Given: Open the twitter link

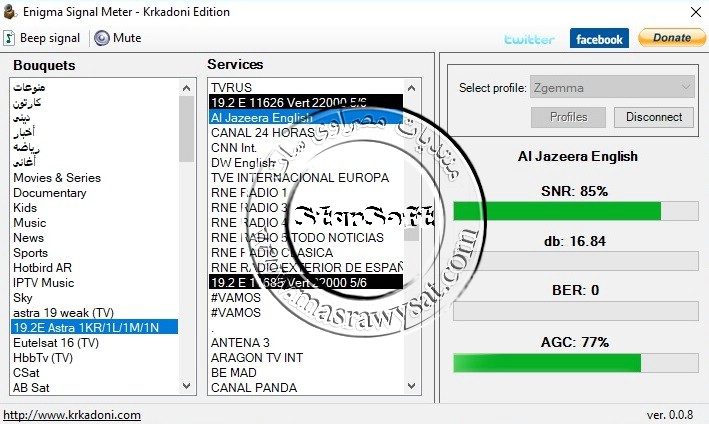Looking at the screenshot, I should click(x=529, y=39).
